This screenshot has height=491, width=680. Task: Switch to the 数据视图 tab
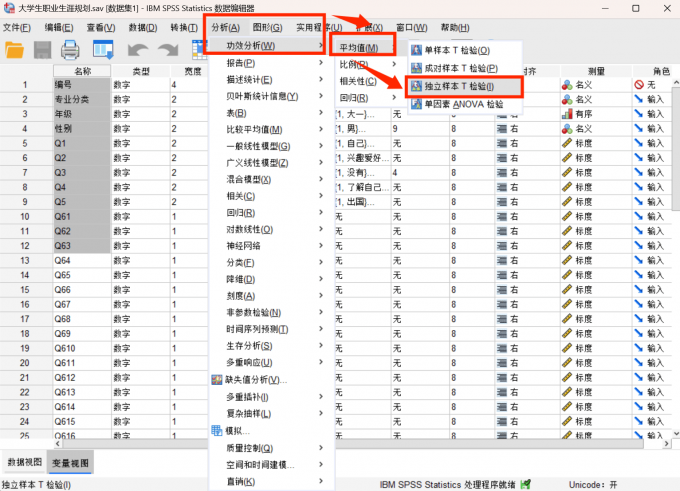click(x=24, y=462)
